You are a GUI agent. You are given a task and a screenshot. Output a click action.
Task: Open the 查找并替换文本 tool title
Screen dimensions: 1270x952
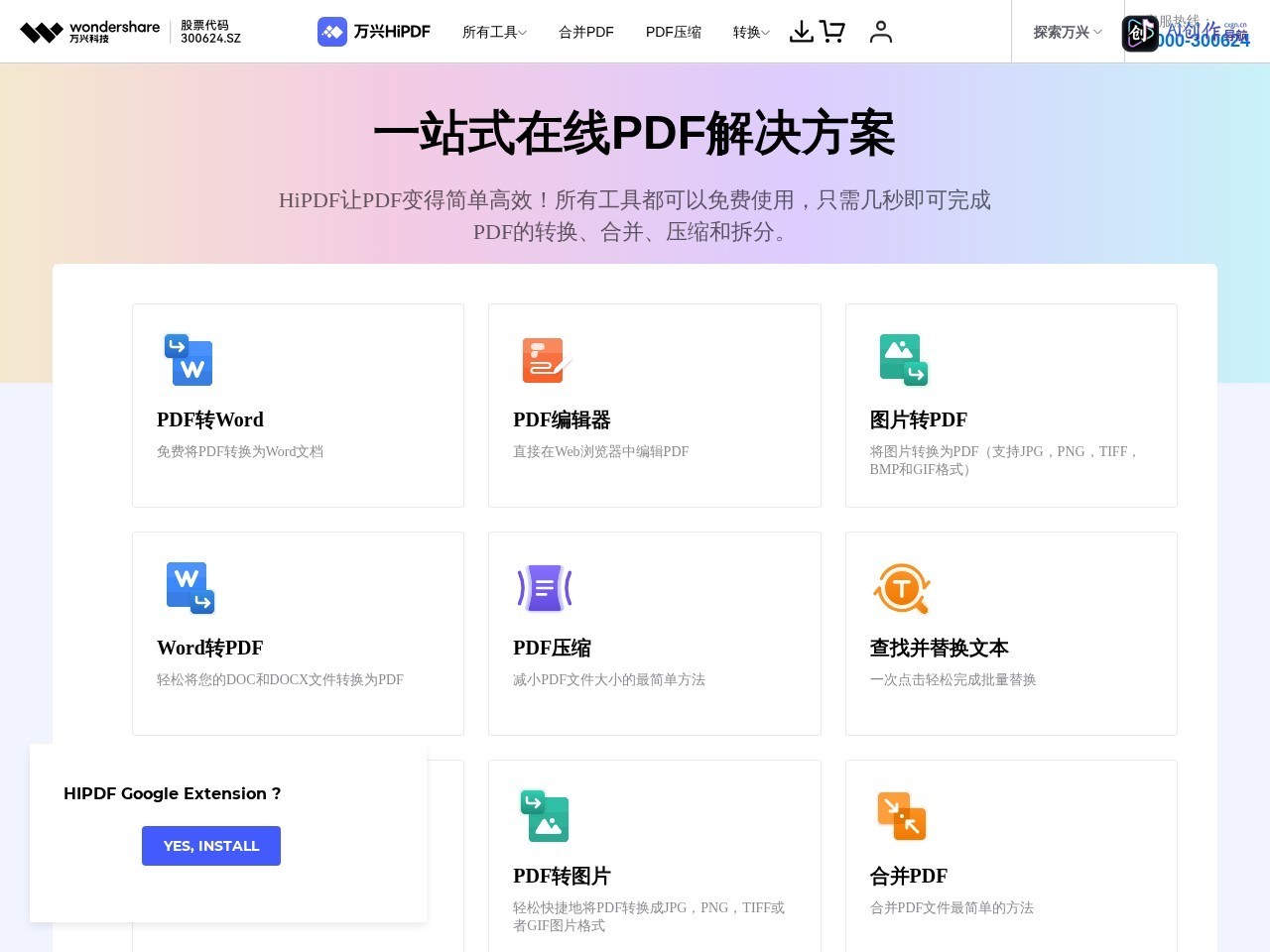pyautogui.click(x=940, y=648)
